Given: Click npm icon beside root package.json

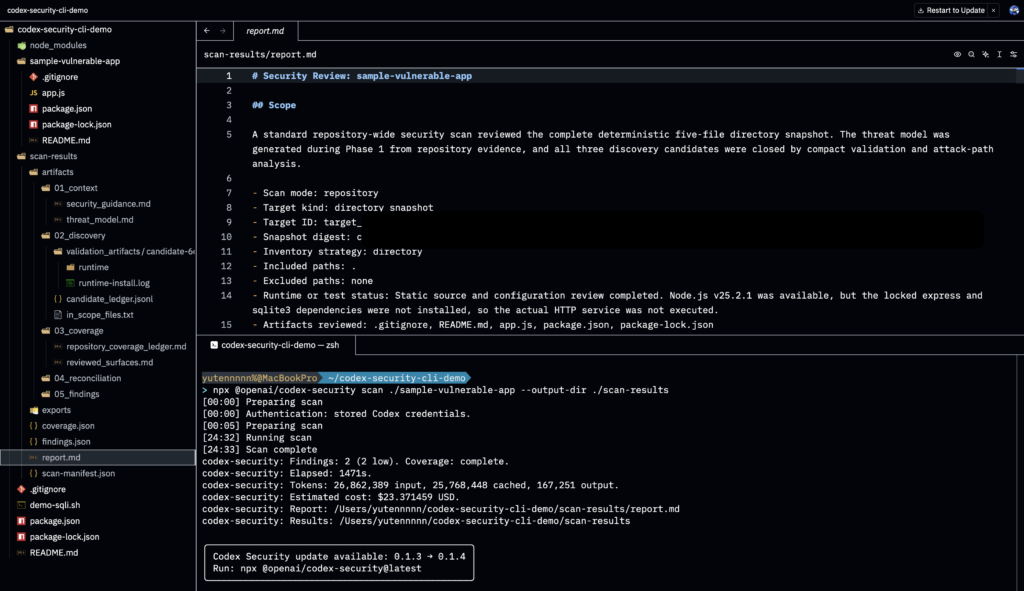Looking at the screenshot, I should pyautogui.click(x=21, y=521).
